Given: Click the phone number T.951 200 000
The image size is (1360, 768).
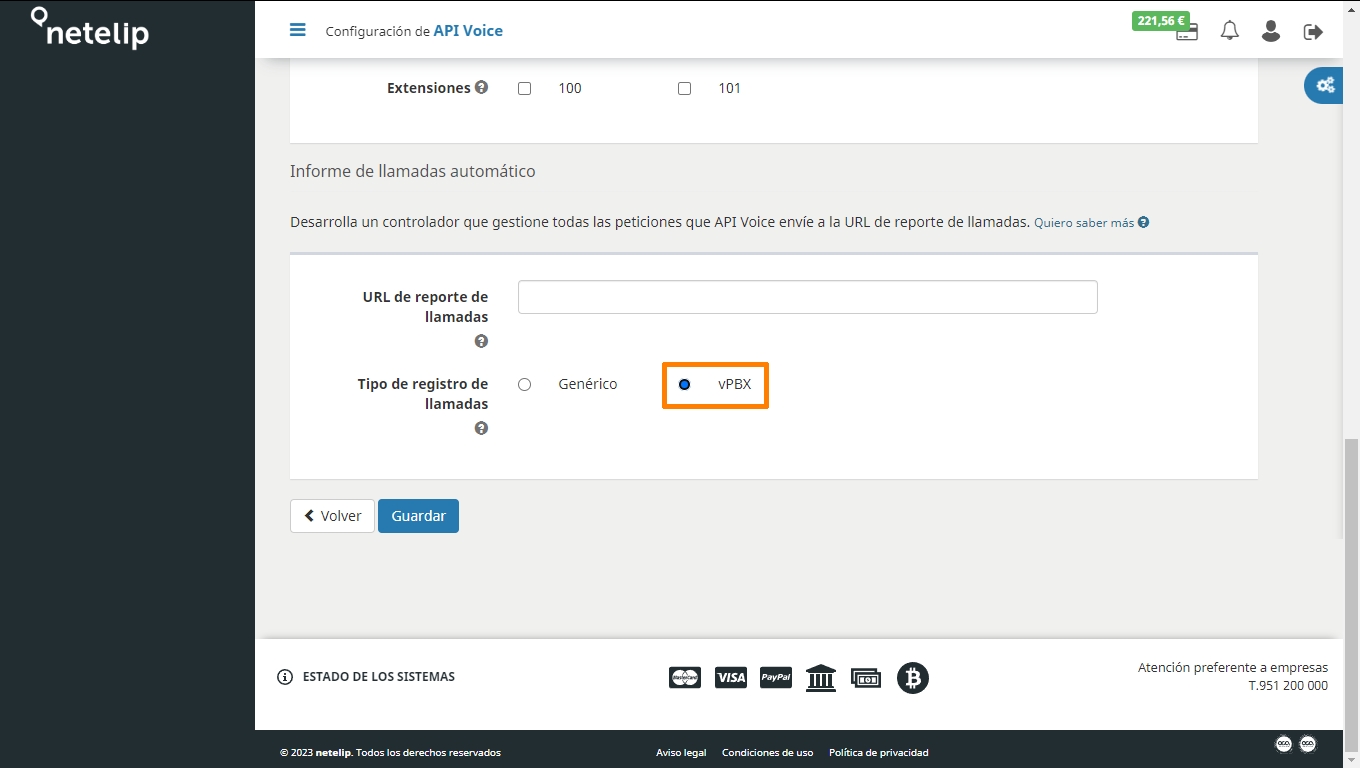Looking at the screenshot, I should pyautogui.click(x=1288, y=686).
